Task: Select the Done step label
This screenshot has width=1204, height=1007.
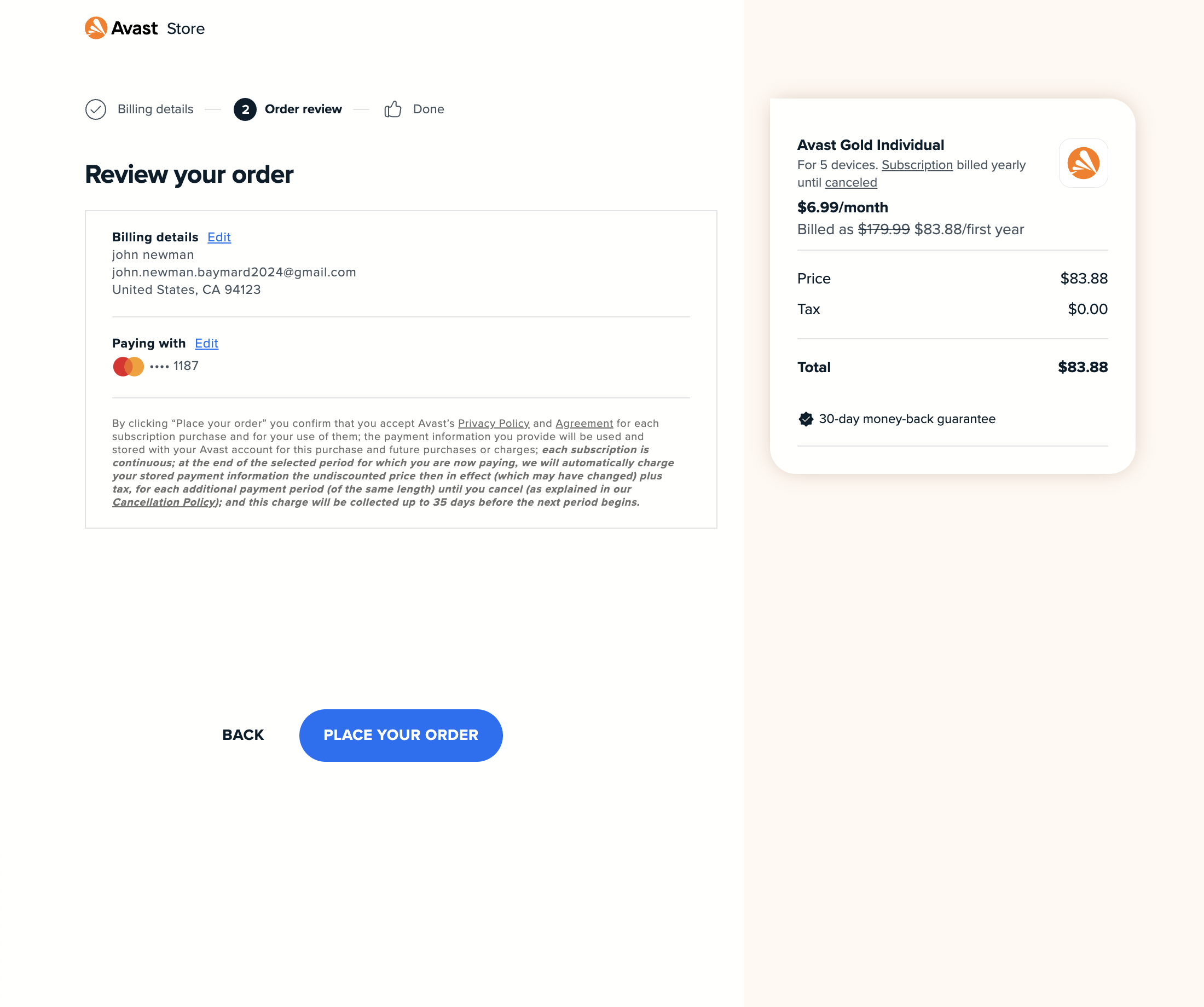Action: [x=429, y=109]
